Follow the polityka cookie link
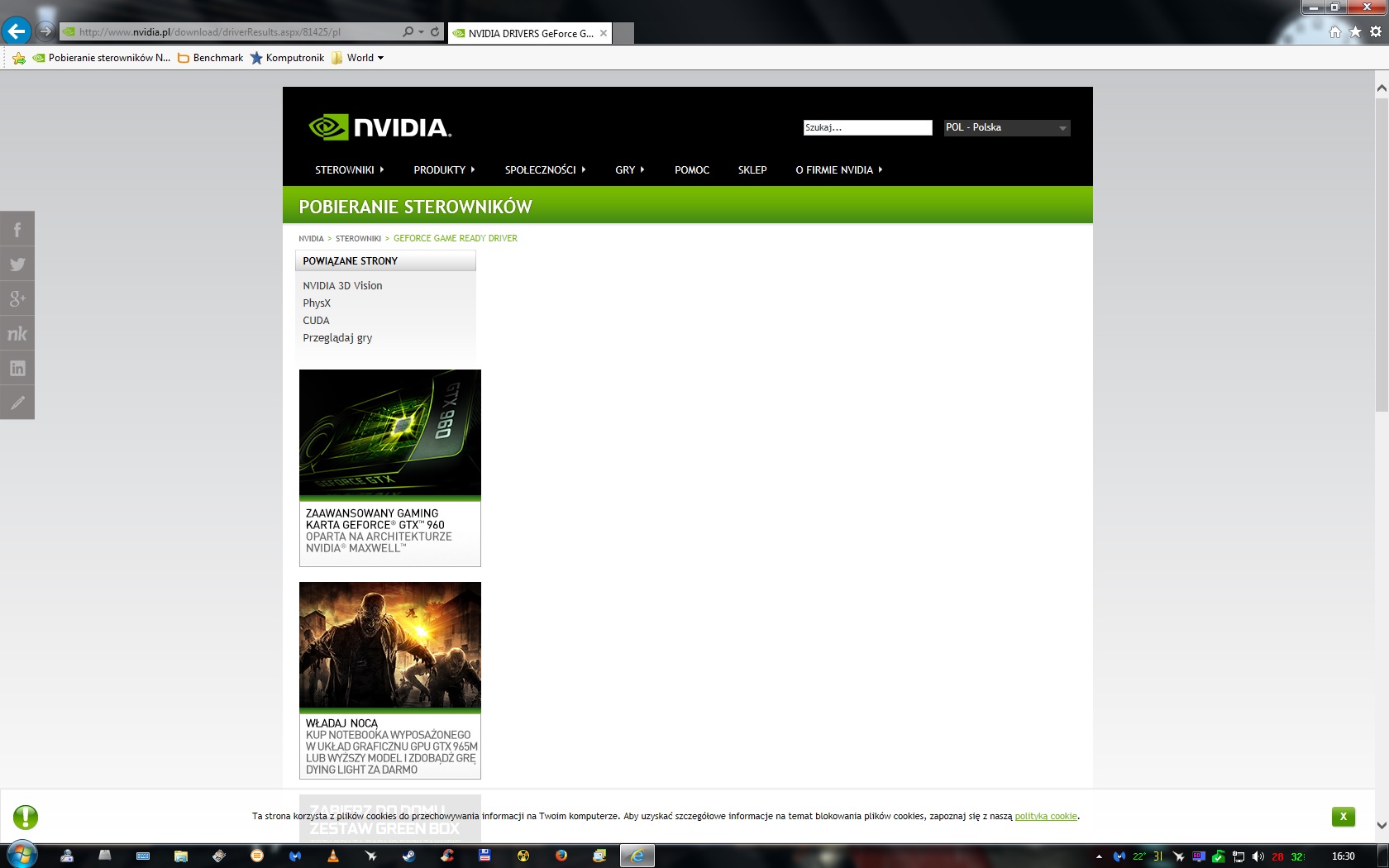The width and height of the screenshot is (1389, 868). (x=1046, y=816)
